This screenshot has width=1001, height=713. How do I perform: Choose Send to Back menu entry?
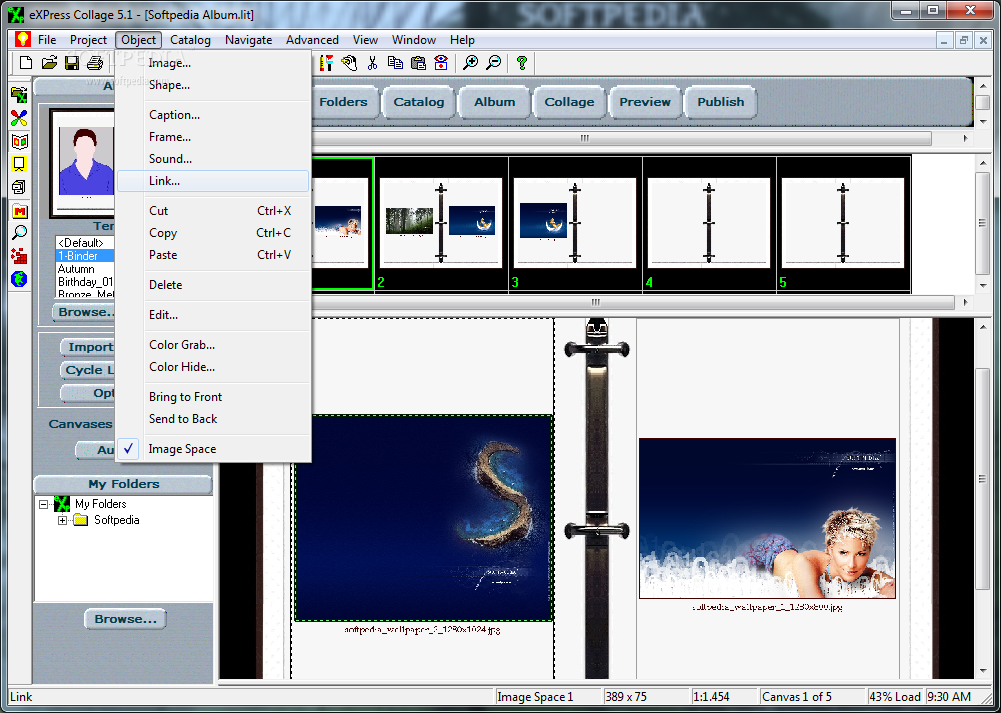pos(213,419)
